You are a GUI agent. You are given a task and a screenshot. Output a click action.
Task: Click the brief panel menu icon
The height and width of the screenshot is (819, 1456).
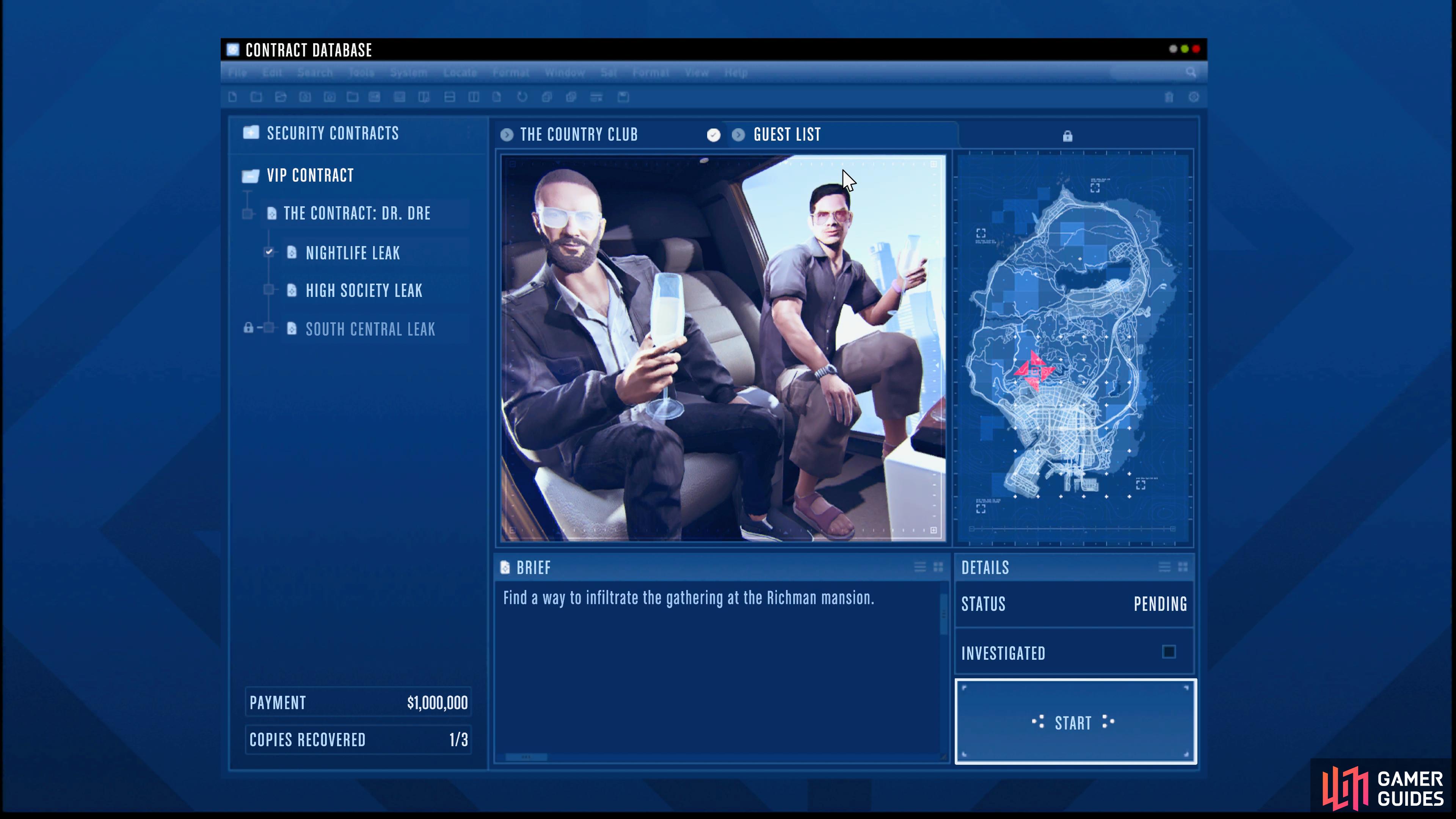[917, 567]
